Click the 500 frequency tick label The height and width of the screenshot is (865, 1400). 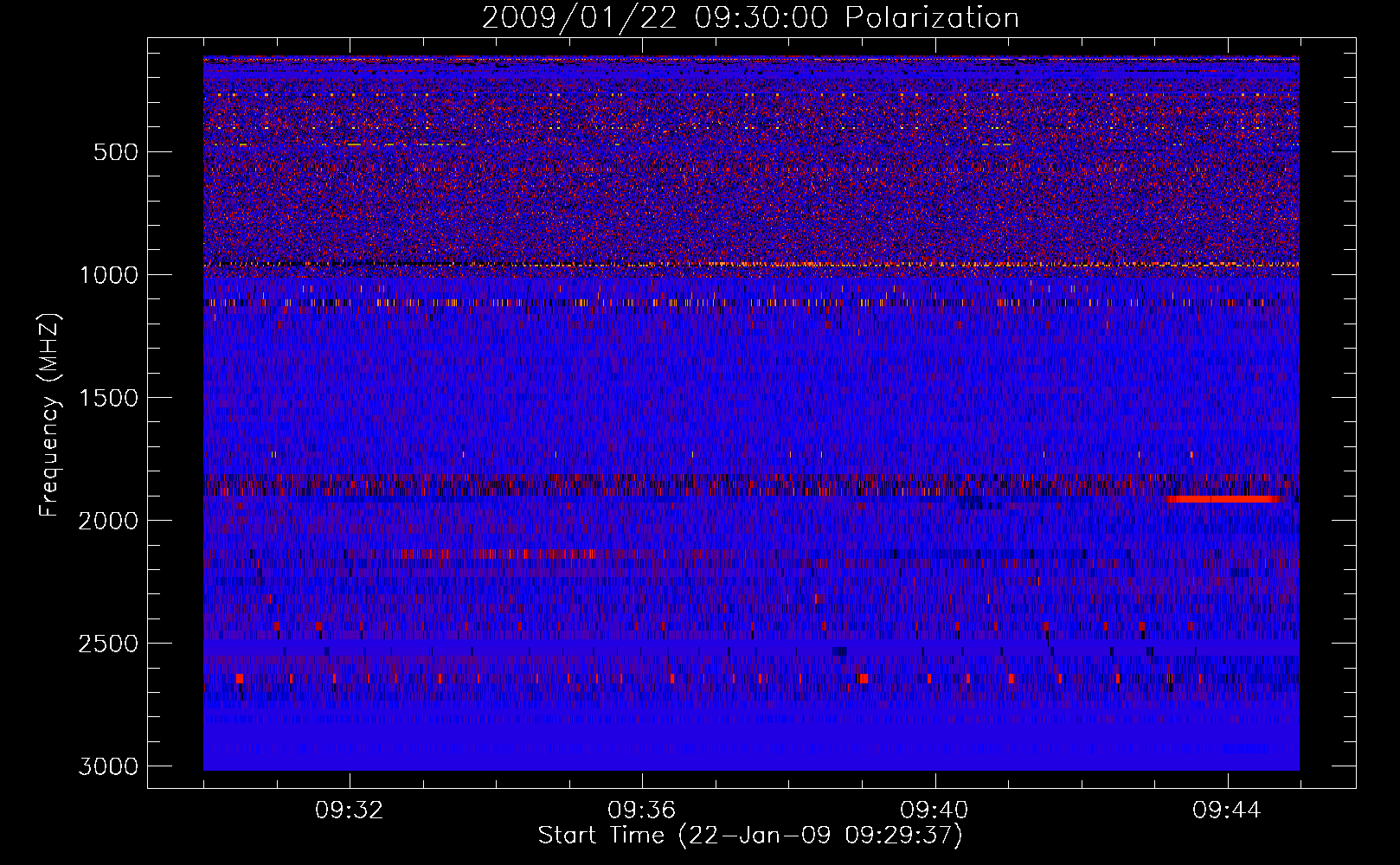click(x=116, y=152)
